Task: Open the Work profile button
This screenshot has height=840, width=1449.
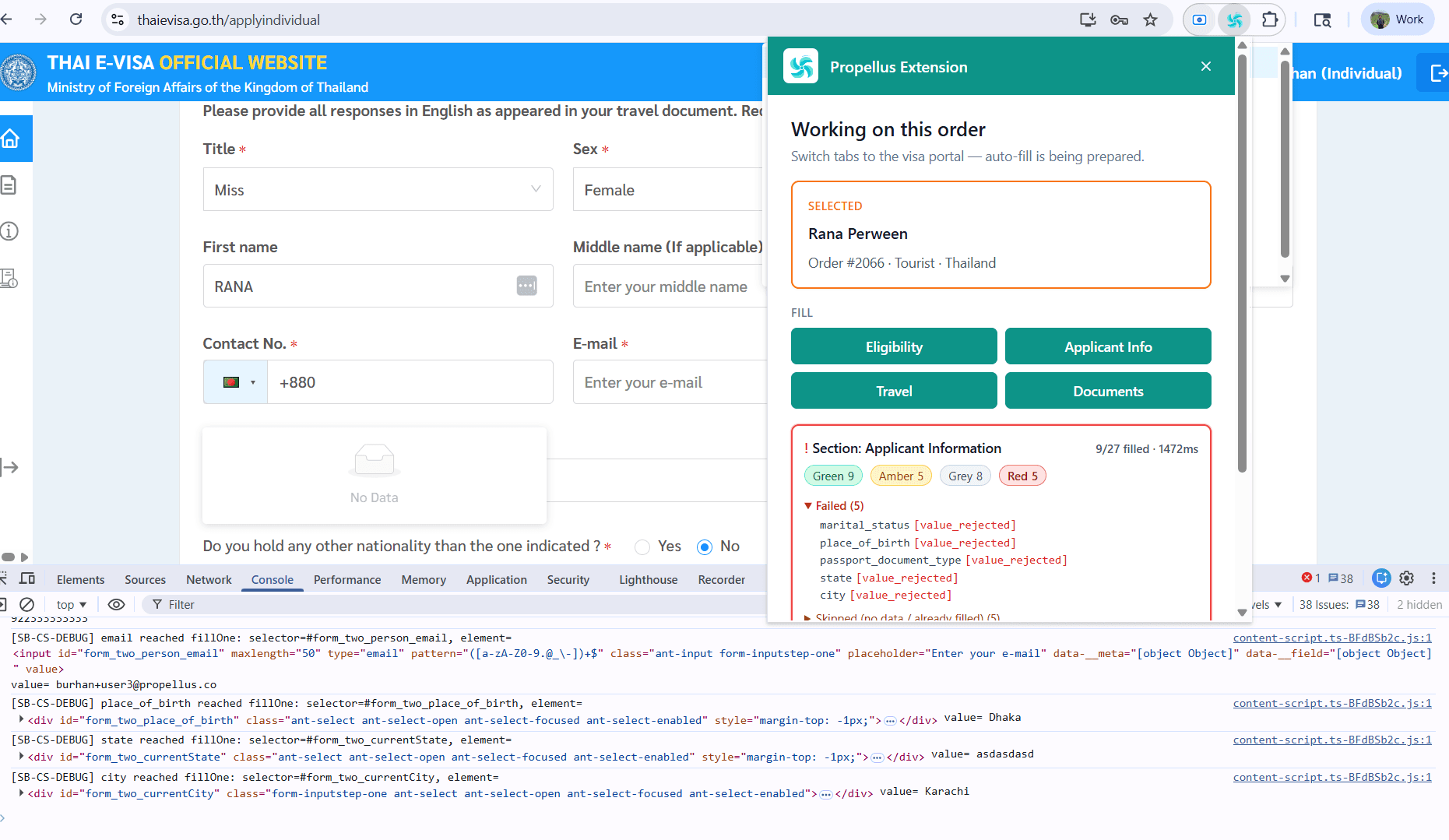Action: coord(1397,19)
